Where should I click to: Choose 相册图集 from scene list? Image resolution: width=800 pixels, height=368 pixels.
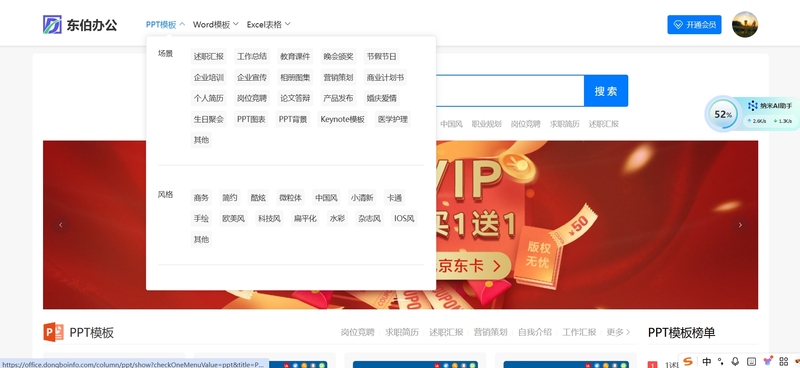pos(295,78)
